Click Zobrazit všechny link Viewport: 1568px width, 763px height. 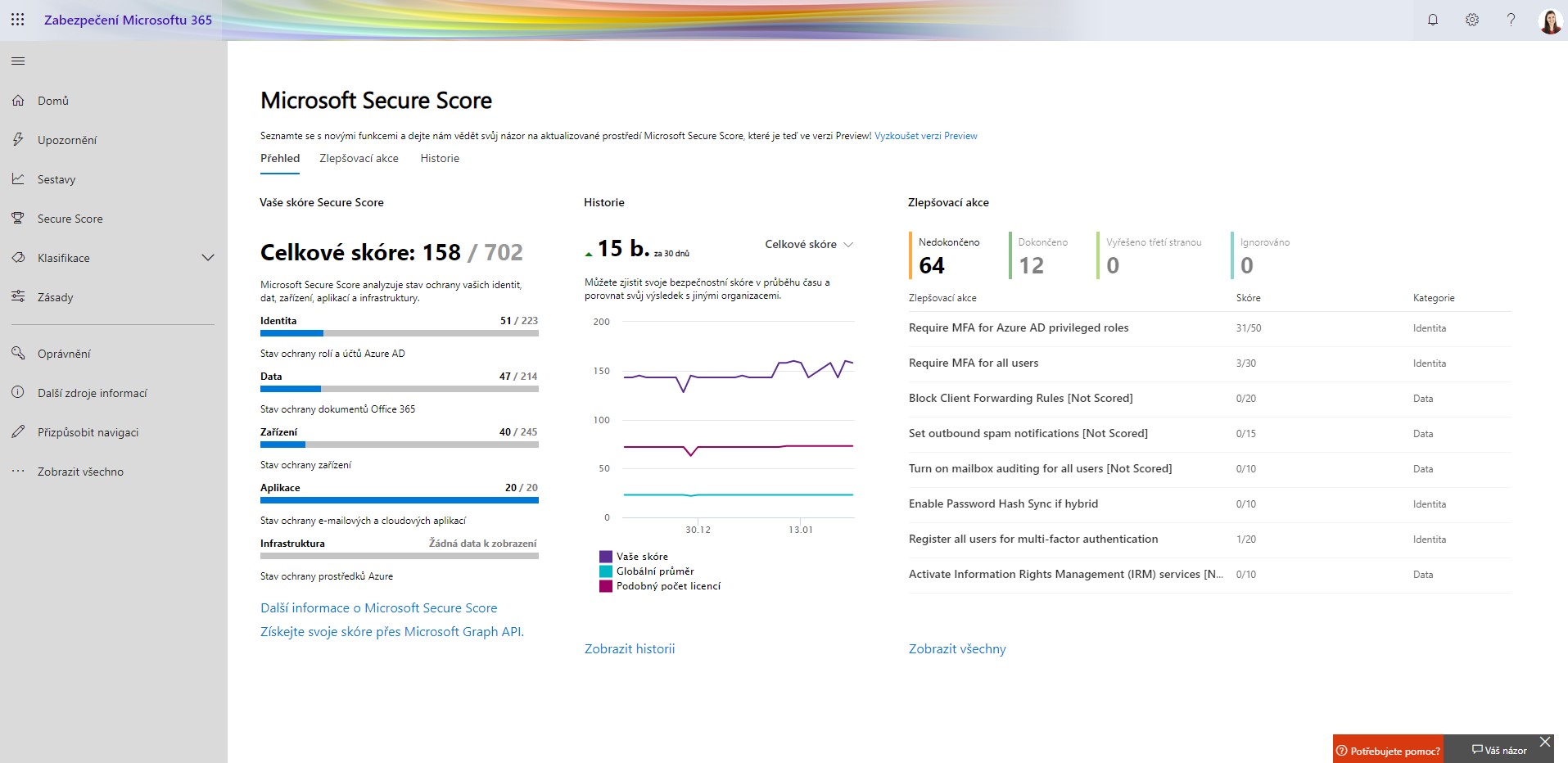tap(957, 649)
